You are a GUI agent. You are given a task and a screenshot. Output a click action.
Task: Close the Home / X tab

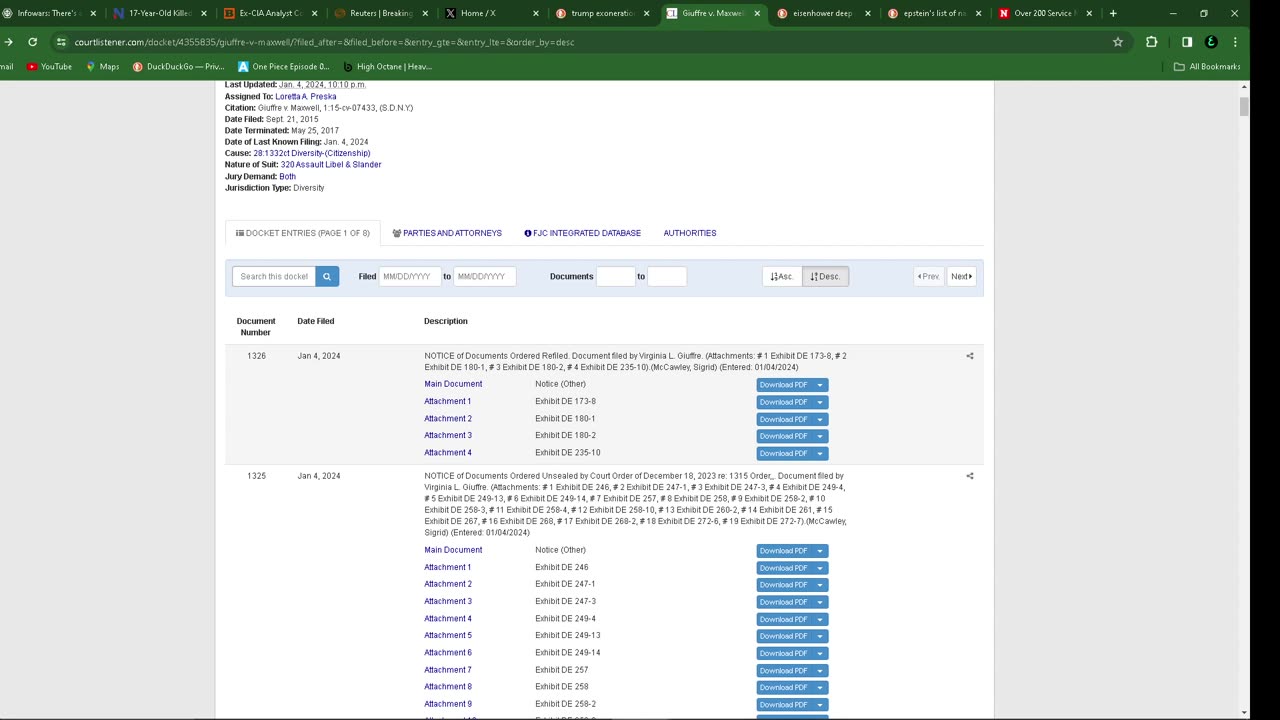536,13
